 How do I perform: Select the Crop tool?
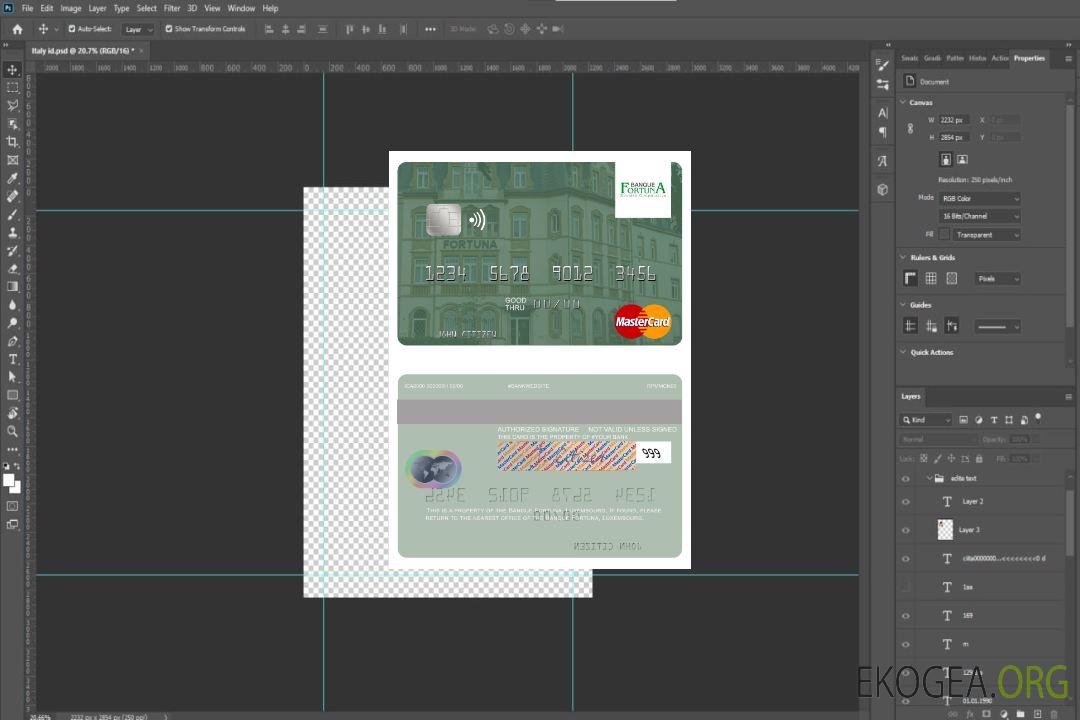(x=12, y=142)
